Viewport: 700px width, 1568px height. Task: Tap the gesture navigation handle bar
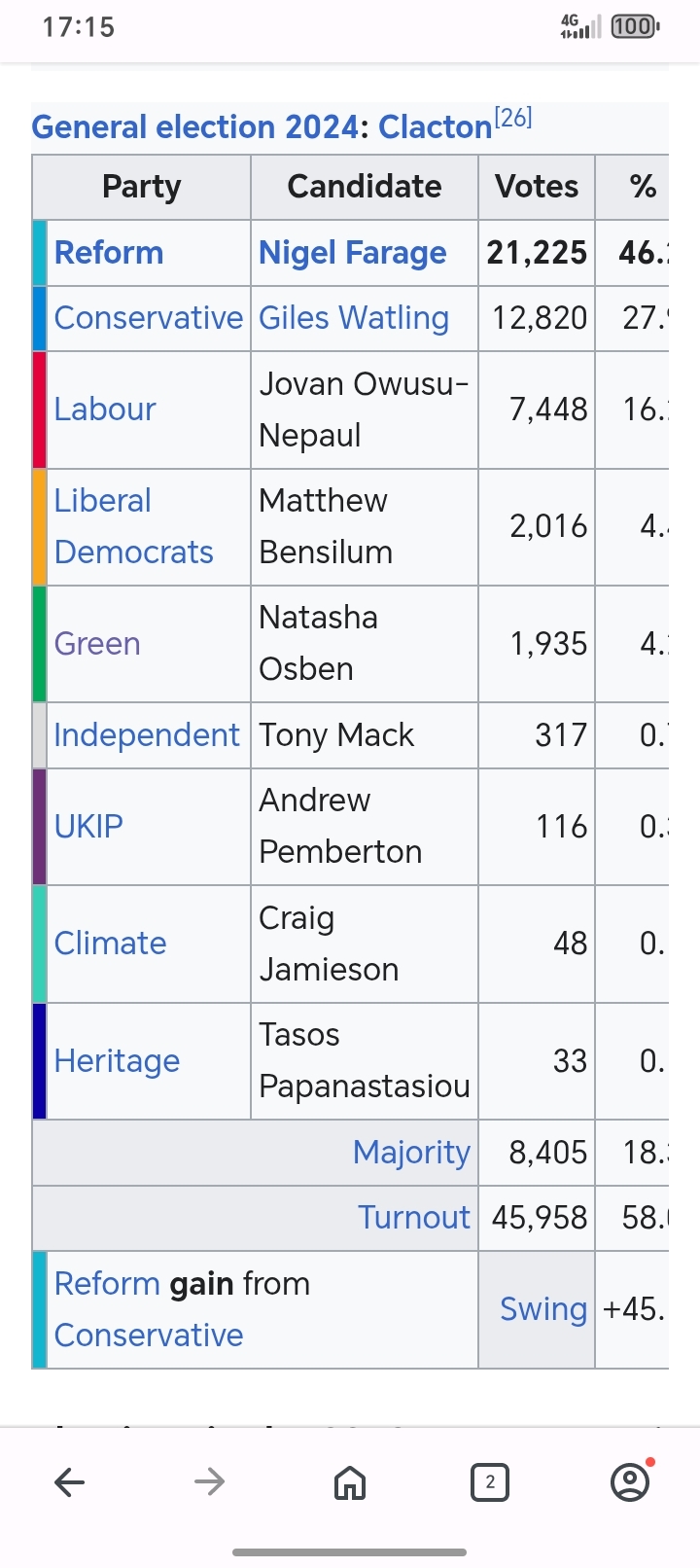pyautogui.click(x=350, y=1552)
